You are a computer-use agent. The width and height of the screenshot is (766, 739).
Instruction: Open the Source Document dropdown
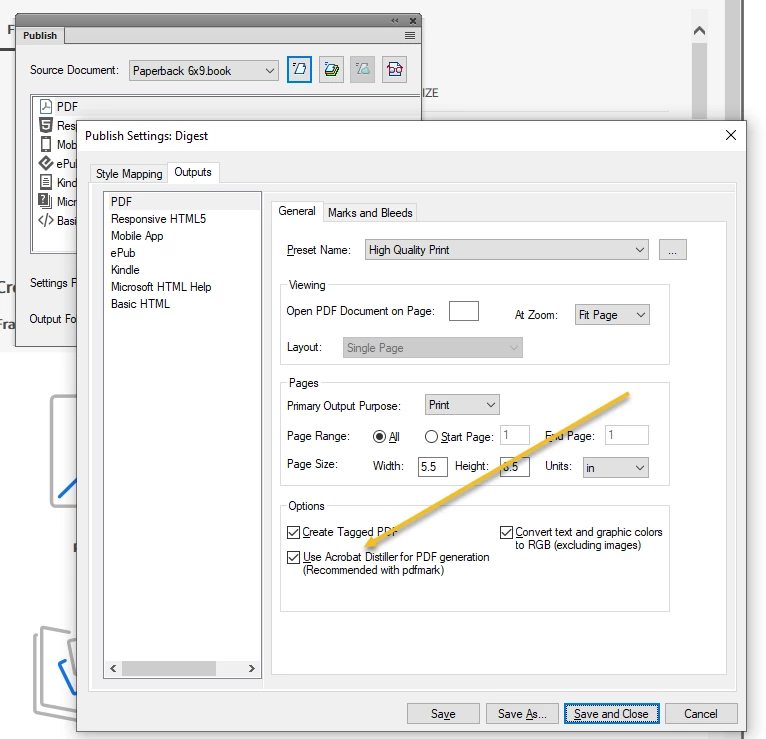(204, 71)
